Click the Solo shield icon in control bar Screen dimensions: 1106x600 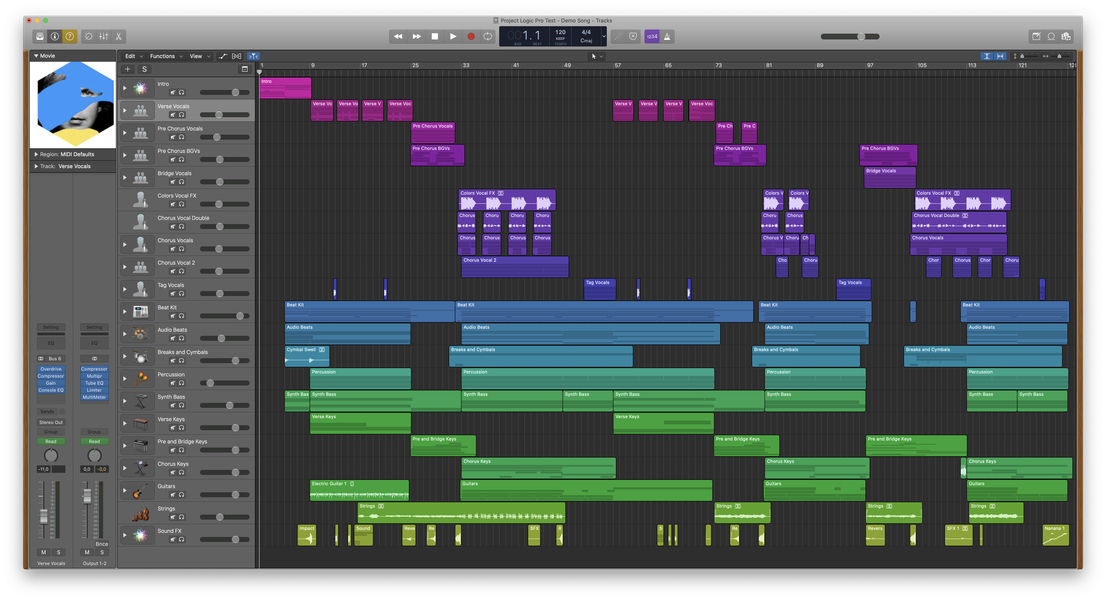(633, 36)
